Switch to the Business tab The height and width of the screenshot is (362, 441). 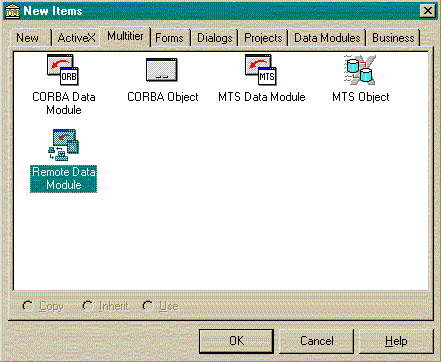coord(393,38)
